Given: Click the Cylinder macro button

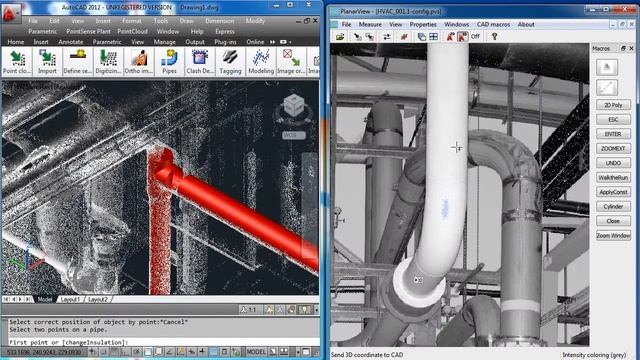Looking at the screenshot, I should coord(613,207).
